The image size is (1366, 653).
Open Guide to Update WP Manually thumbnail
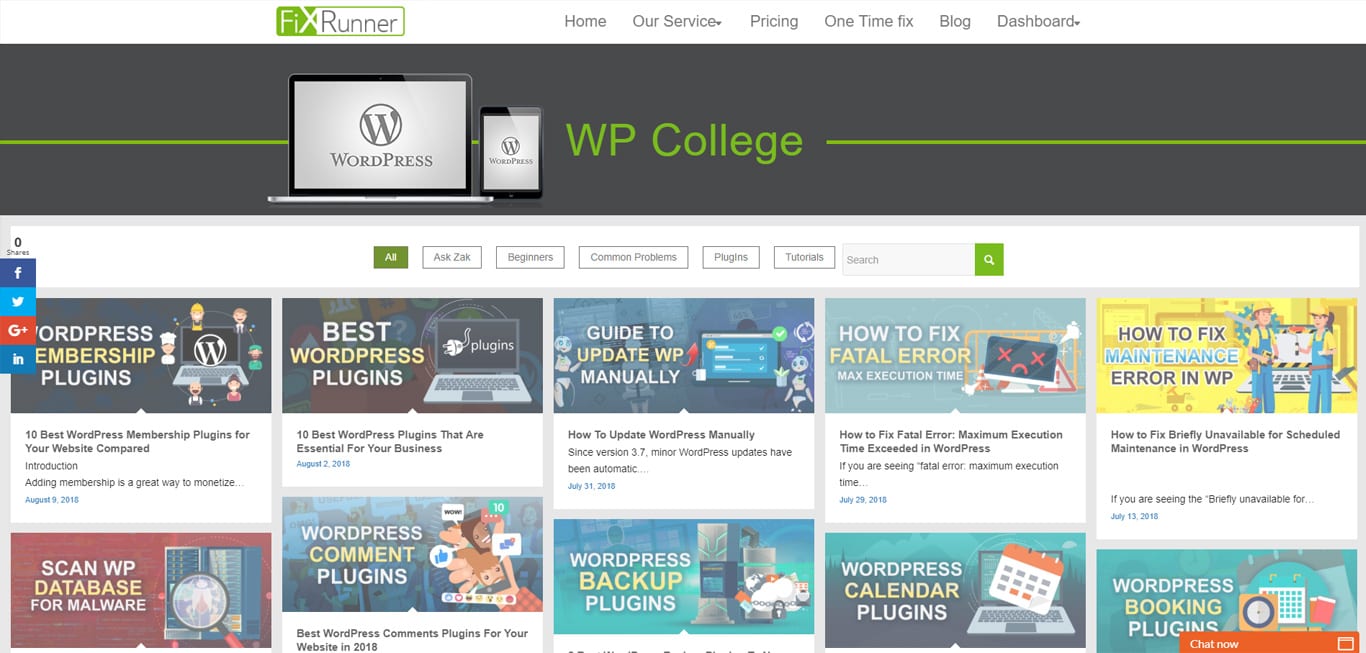(x=684, y=355)
